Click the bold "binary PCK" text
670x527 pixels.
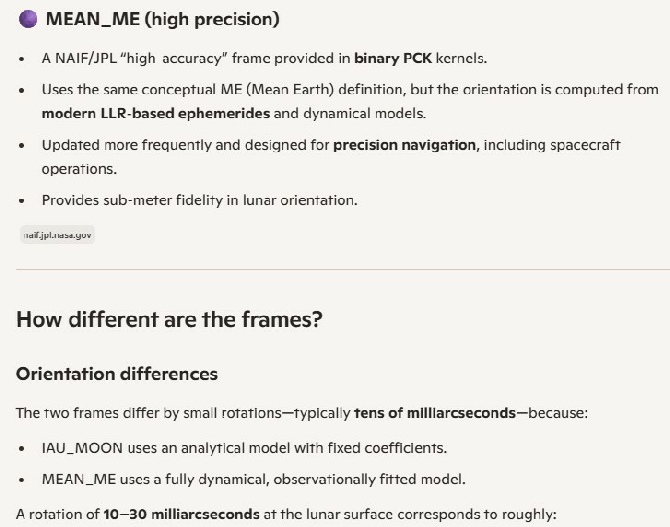(389, 59)
